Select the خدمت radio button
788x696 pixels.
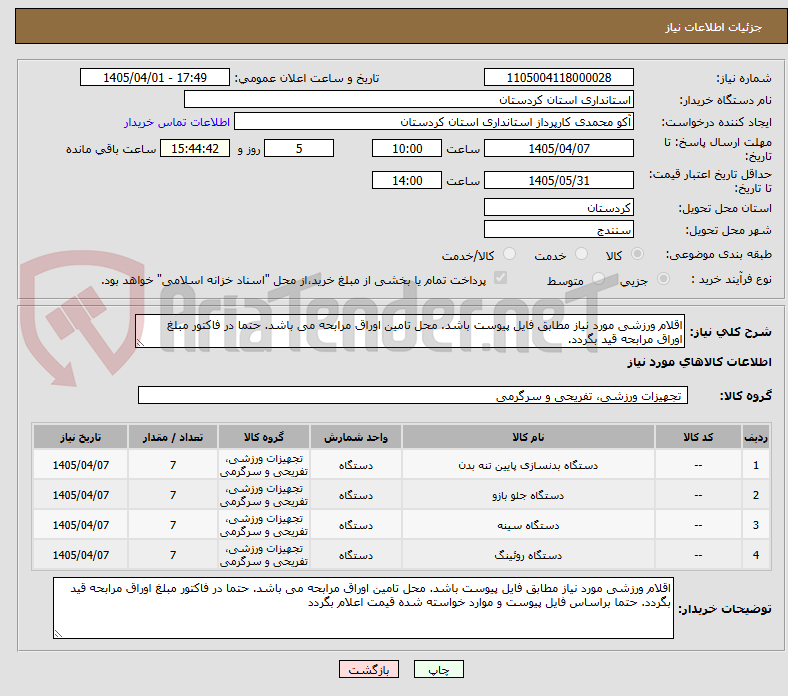point(581,254)
